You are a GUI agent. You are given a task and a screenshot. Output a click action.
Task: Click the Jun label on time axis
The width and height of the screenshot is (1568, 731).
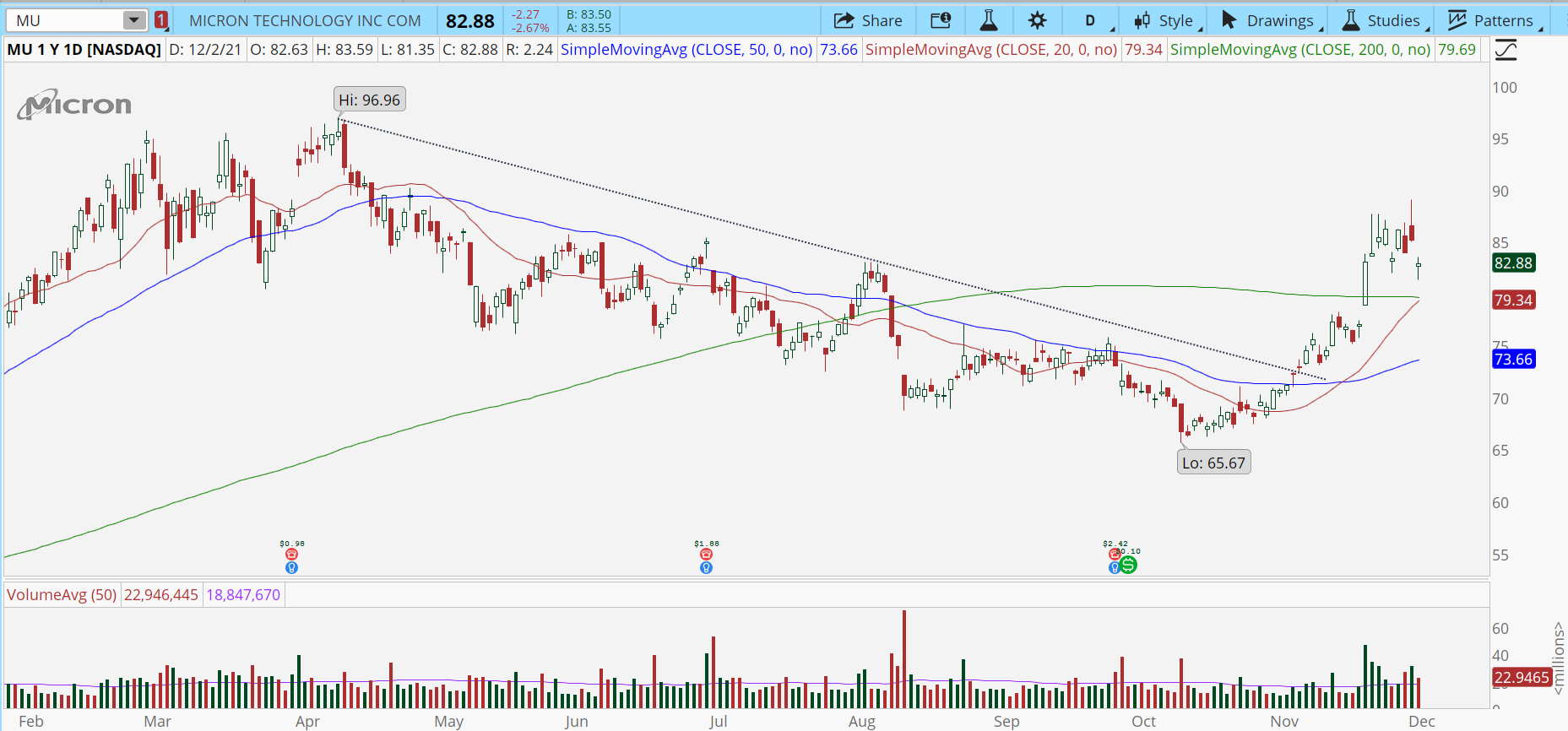coord(577,722)
